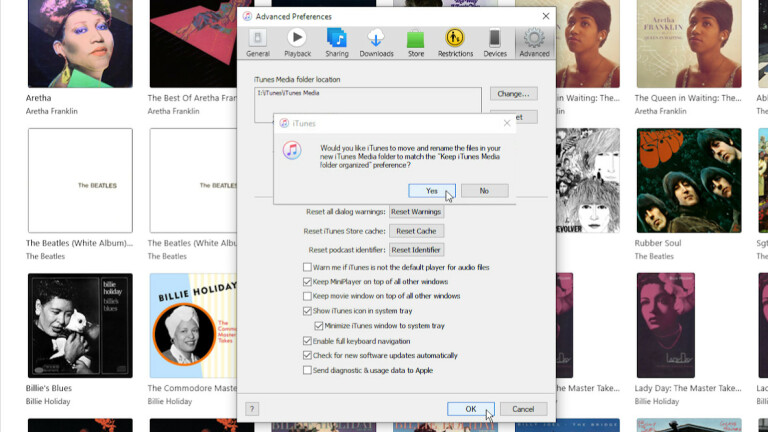Viewport: 768px width, 432px height.
Task: Toggle Show iTunes icon in system tray
Action: [x=307, y=311]
